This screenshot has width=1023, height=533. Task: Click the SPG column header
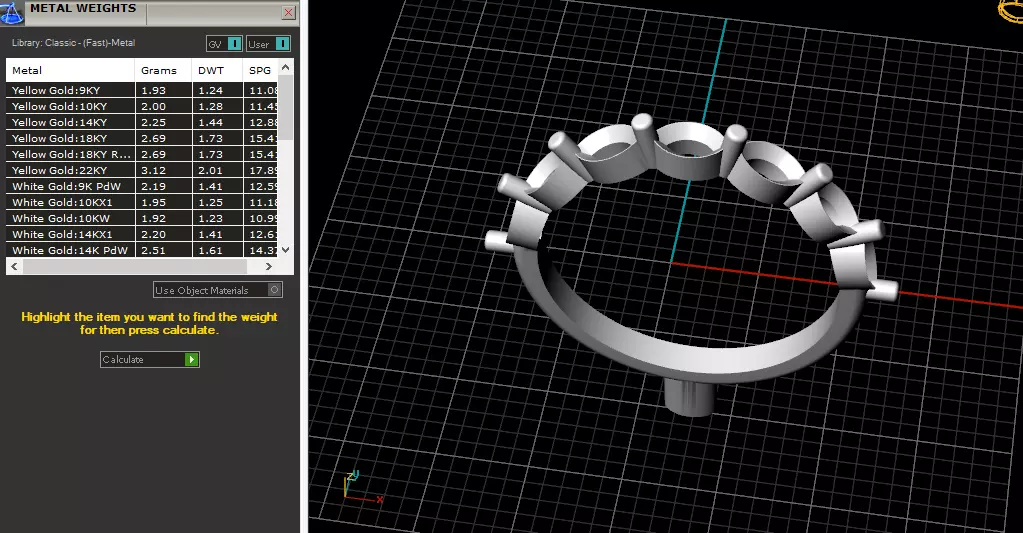tap(260, 70)
